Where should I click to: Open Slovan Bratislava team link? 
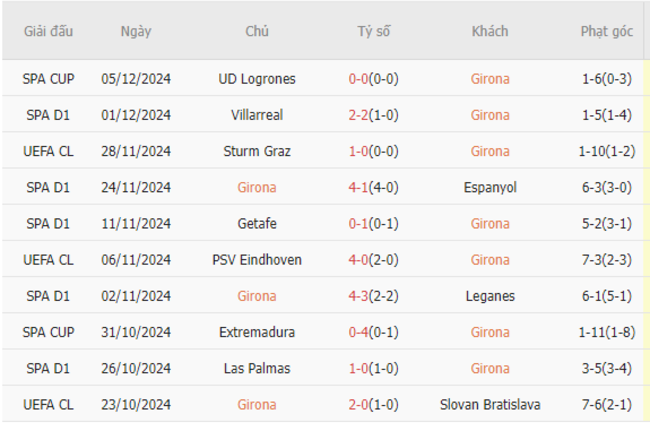(490, 404)
